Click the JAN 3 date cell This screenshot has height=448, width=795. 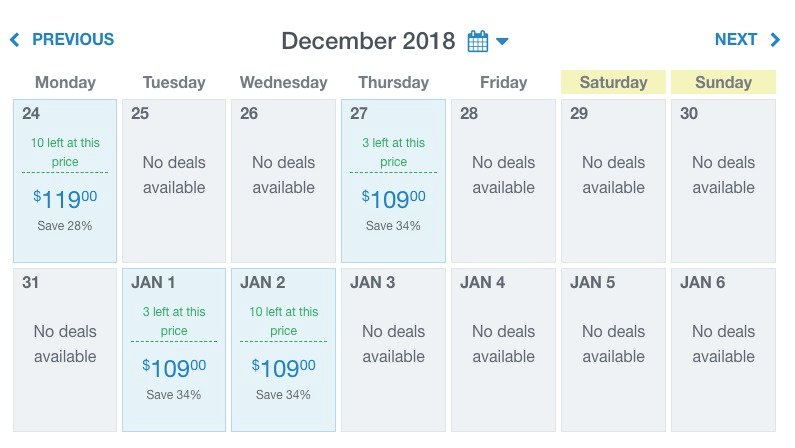(393, 350)
